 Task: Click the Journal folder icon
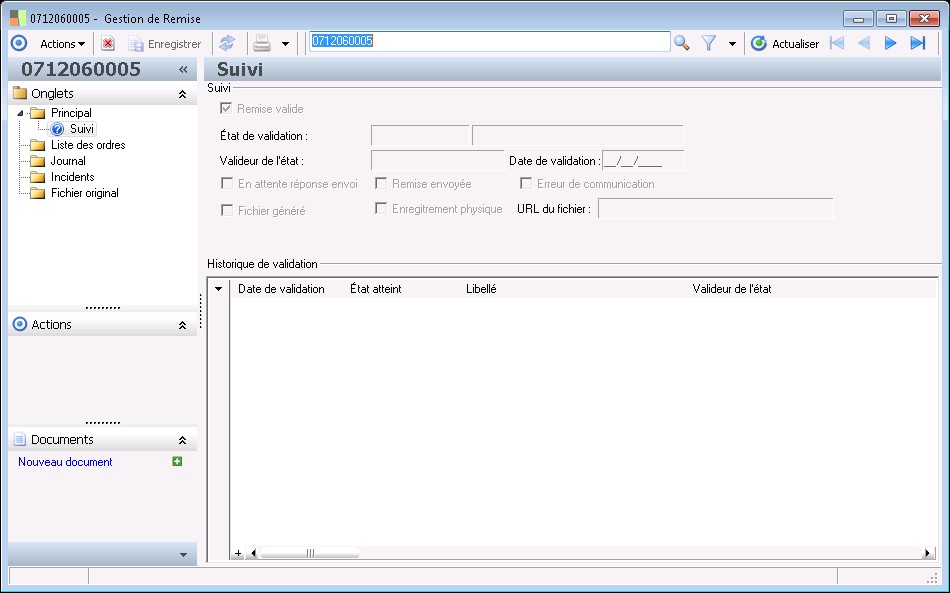38,161
